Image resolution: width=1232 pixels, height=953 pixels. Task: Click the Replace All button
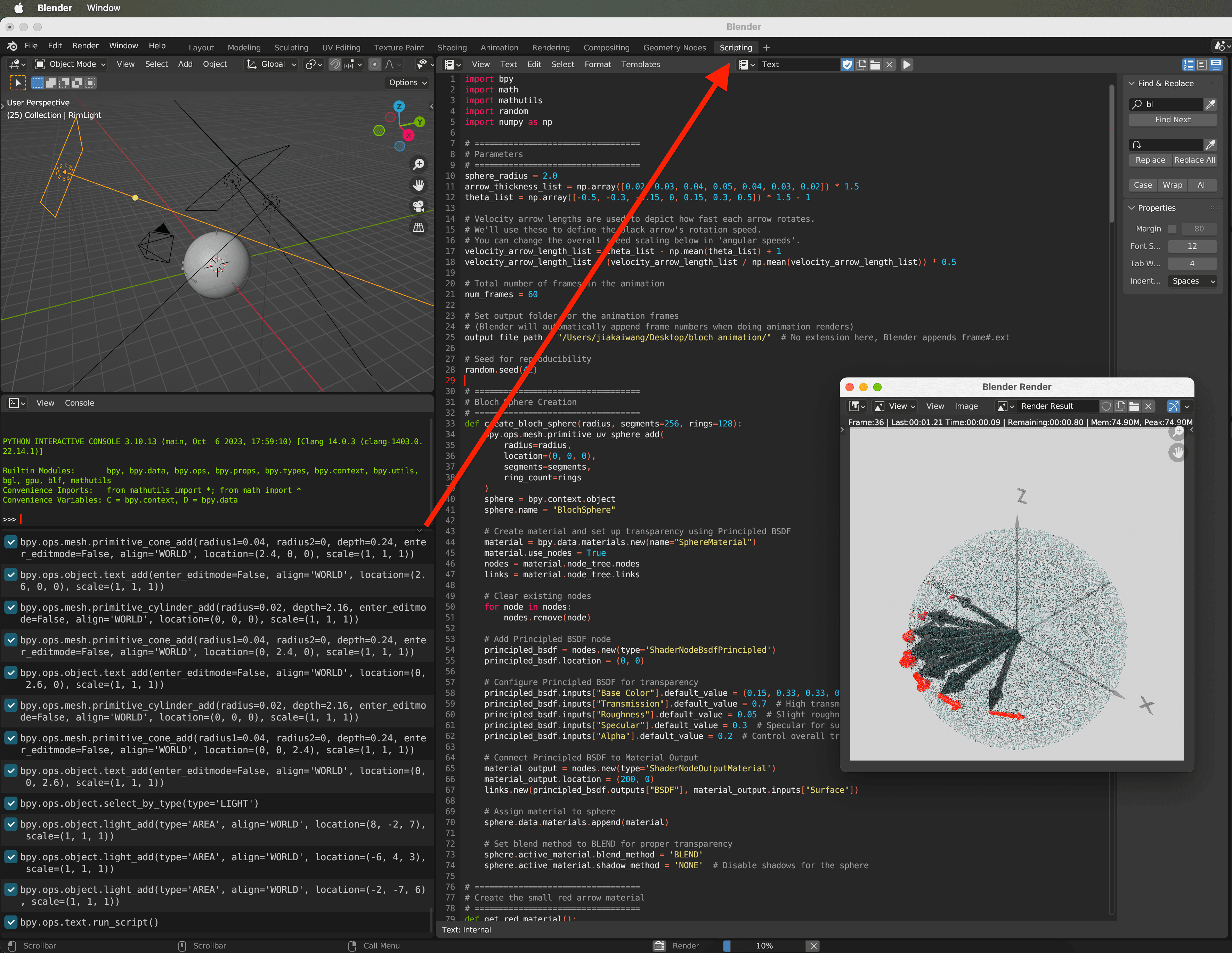coord(1194,160)
